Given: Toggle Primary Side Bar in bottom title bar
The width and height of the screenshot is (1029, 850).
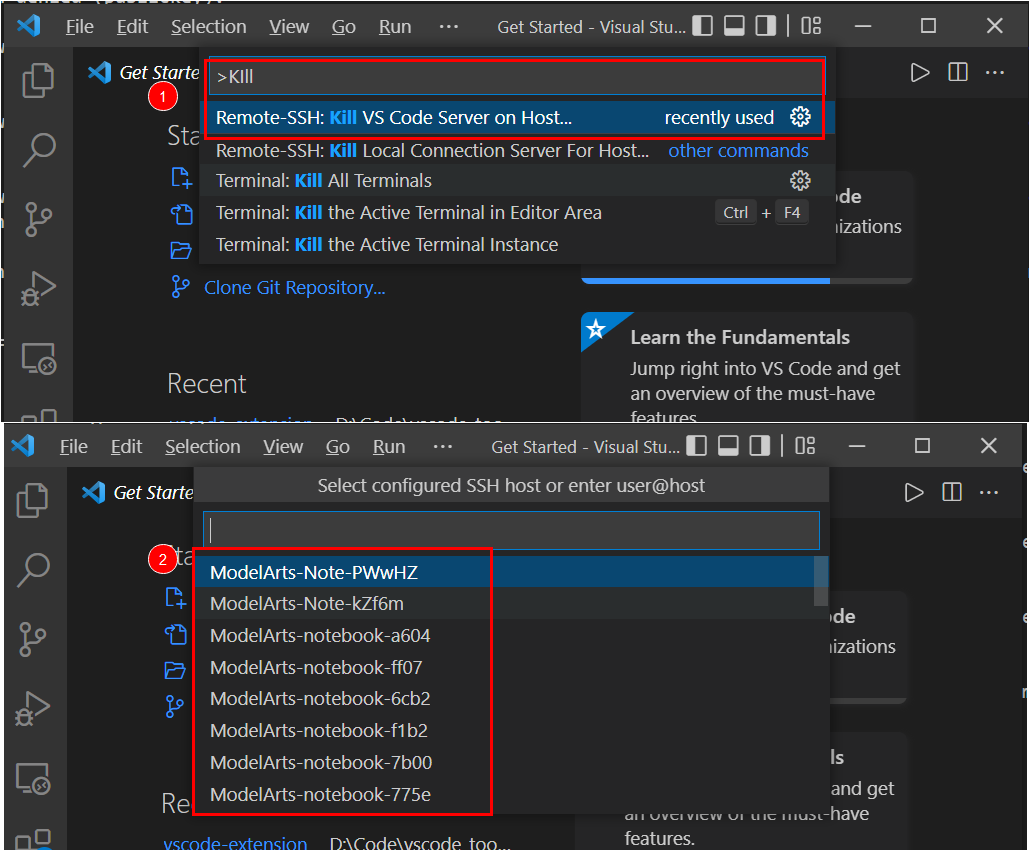Looking at the screenshot, I should click(x=696, y=446).
